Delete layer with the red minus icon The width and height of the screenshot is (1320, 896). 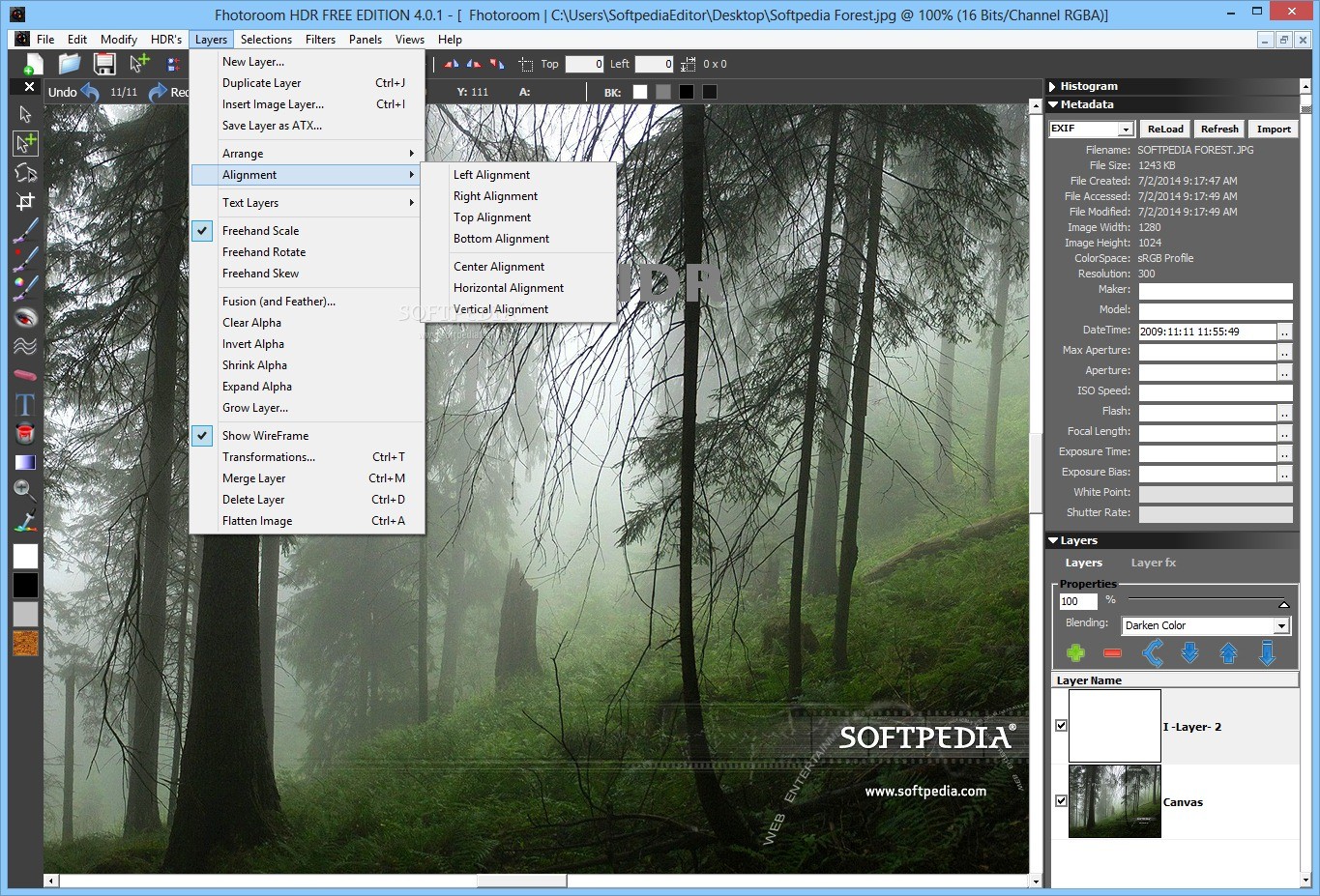(x=1112, y=654)
